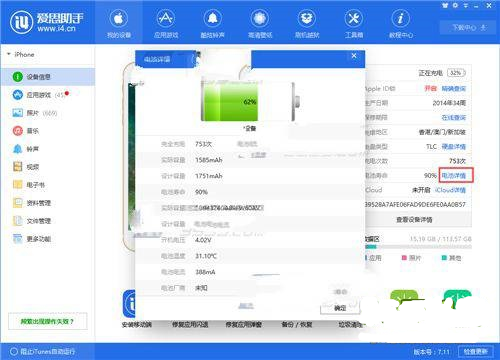Open the photos item in sidebar
The width and height of the screenshot is (500, 360).
pyautogui.click(x=47, y=113)
